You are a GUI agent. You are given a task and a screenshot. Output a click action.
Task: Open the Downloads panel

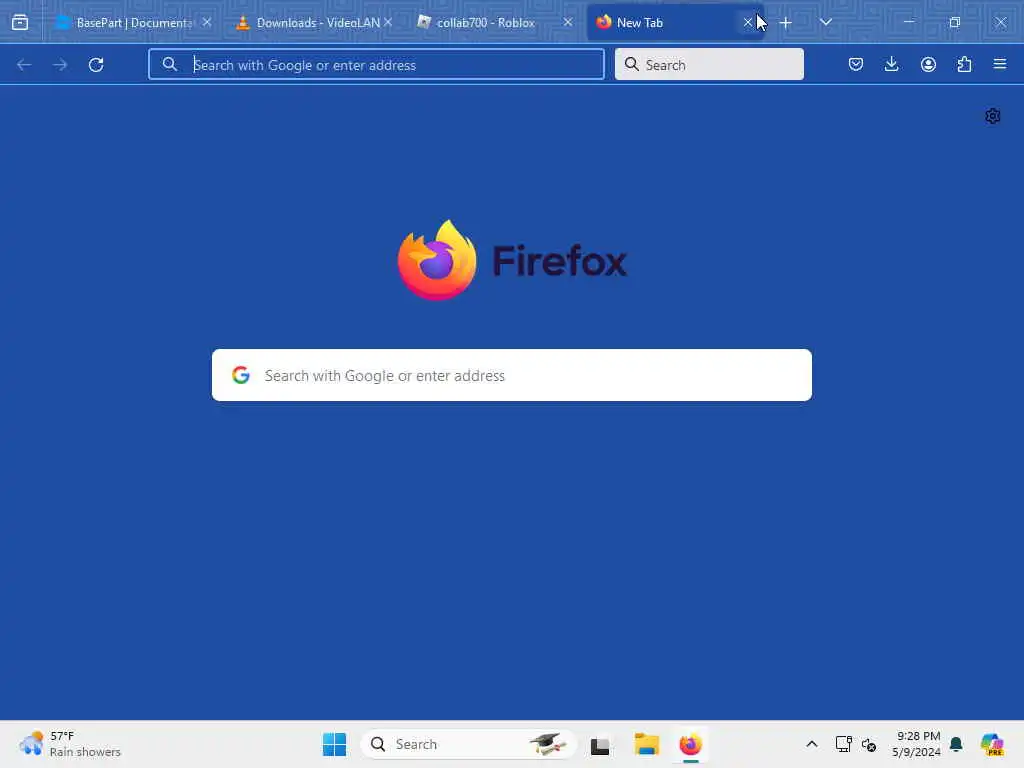point(891,64)
